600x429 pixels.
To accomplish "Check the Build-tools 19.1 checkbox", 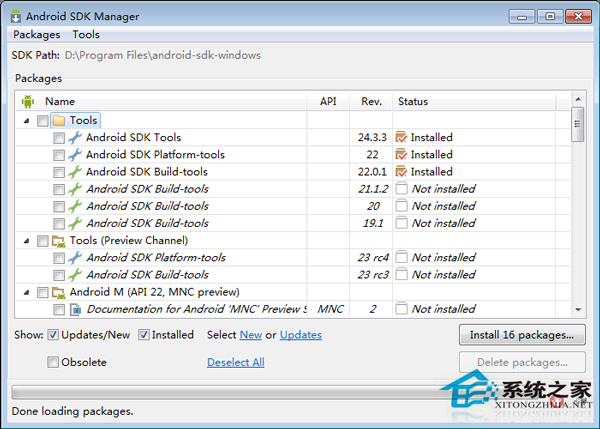I will 59,223.
